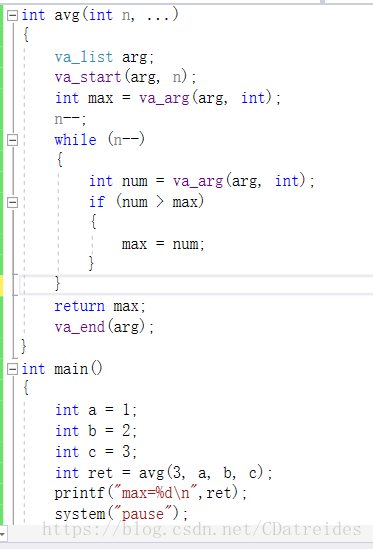The height and width of the screenshot is (549, 373).
Task: Collapse the avg function code block
Action: [x=12, y=15]
